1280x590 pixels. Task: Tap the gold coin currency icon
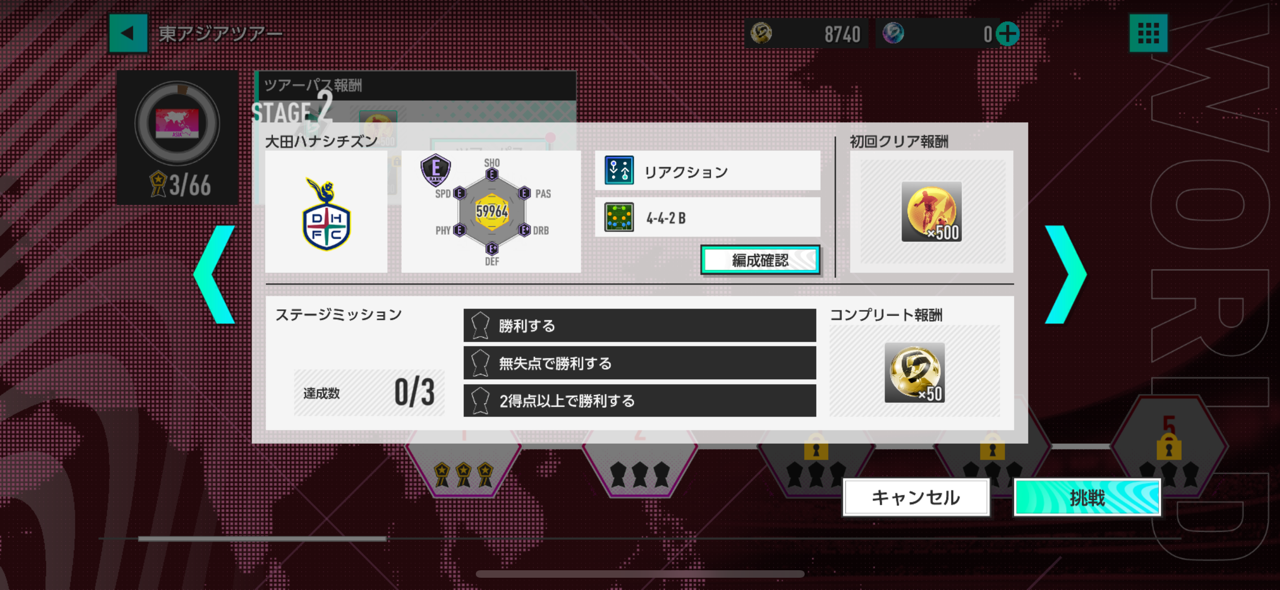pyautogui.click(x=762, y=34)
